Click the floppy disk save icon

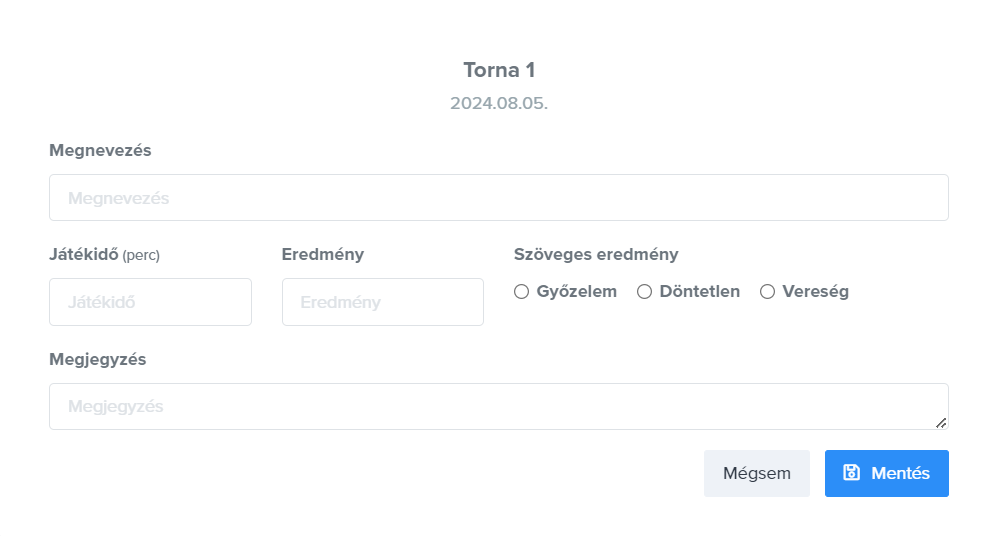(851, 473)
